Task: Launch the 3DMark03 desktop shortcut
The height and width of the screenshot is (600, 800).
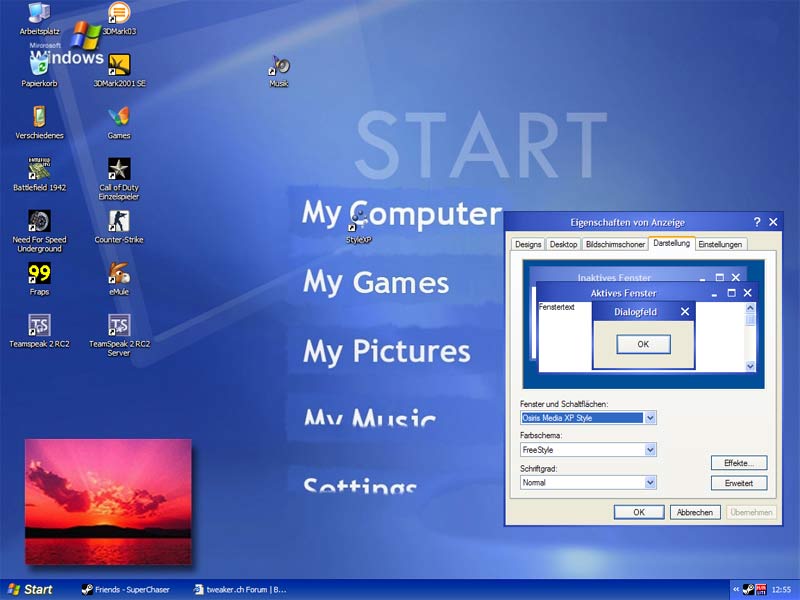Action: 119,14
